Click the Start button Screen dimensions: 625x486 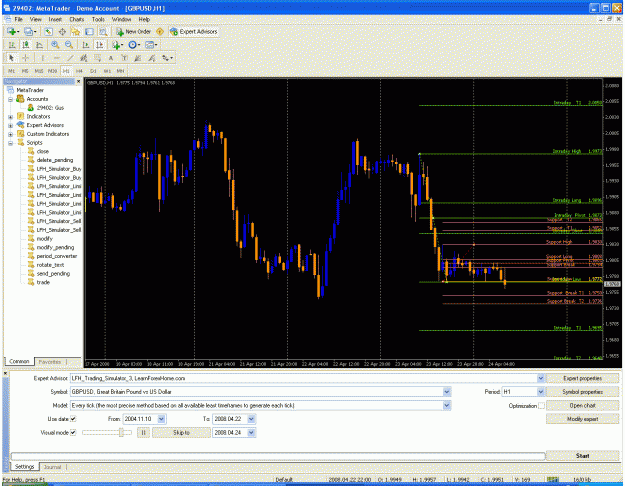(x=582, y=456)
